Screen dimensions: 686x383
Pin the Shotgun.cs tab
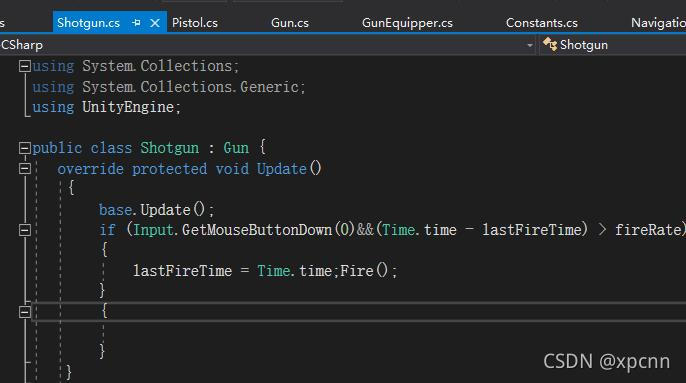coord(136,23)
